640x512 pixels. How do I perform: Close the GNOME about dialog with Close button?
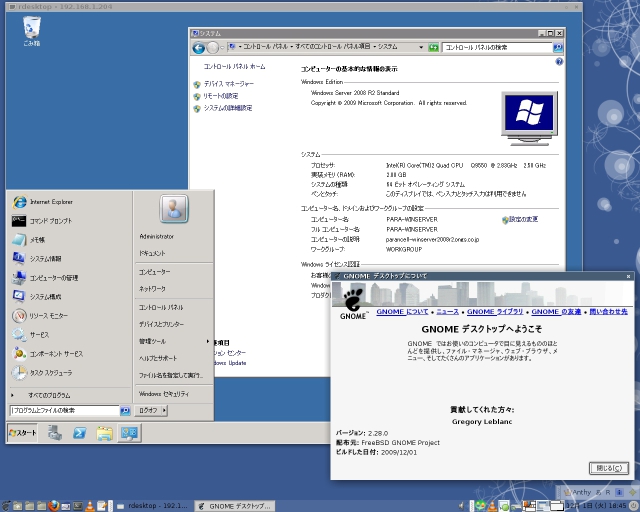pos(609,468)
